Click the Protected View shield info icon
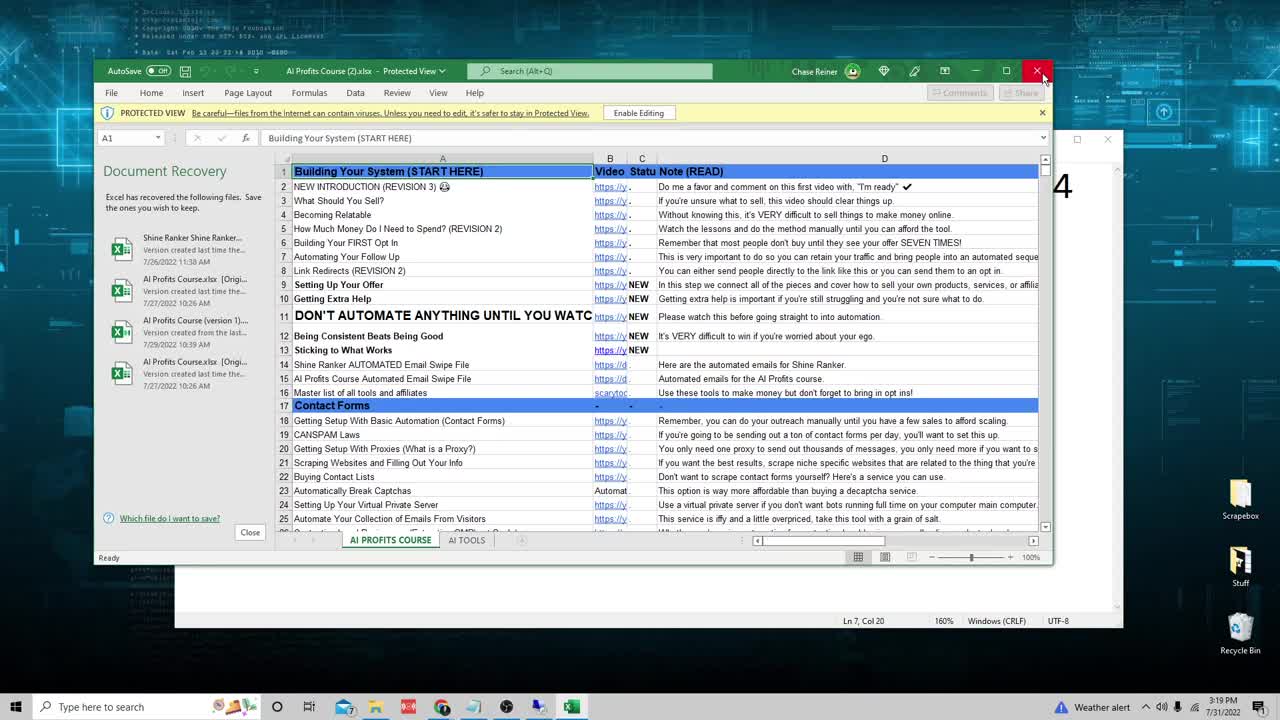Screen dimensions: 1280x720 tap(109, 113)
